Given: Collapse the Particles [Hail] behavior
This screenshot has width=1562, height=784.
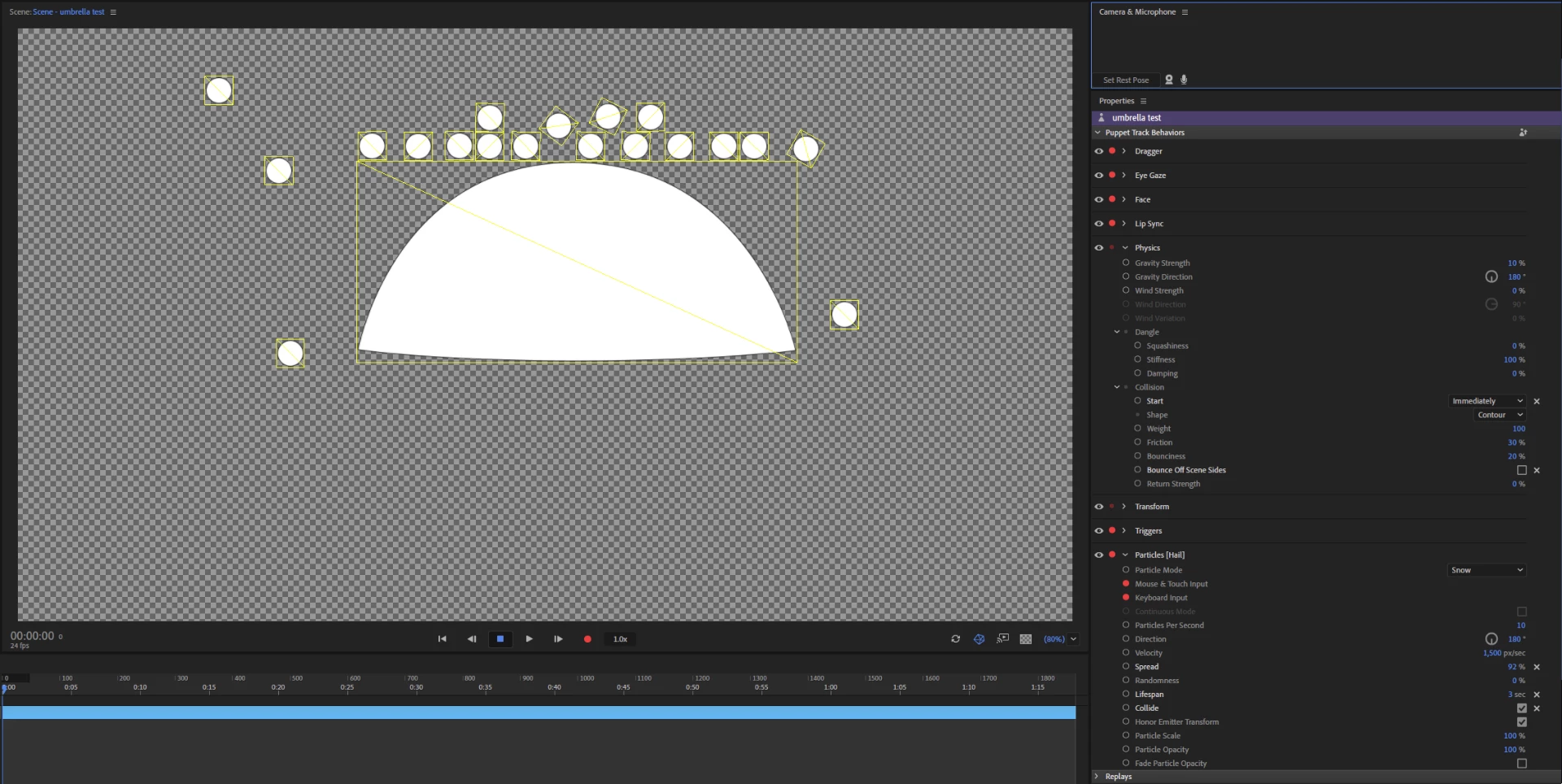Looking at the screenshot, I should click(x=1125, y=555).
